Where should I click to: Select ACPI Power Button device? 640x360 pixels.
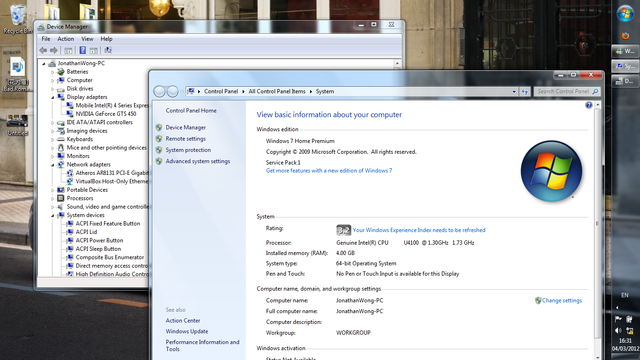99,240
